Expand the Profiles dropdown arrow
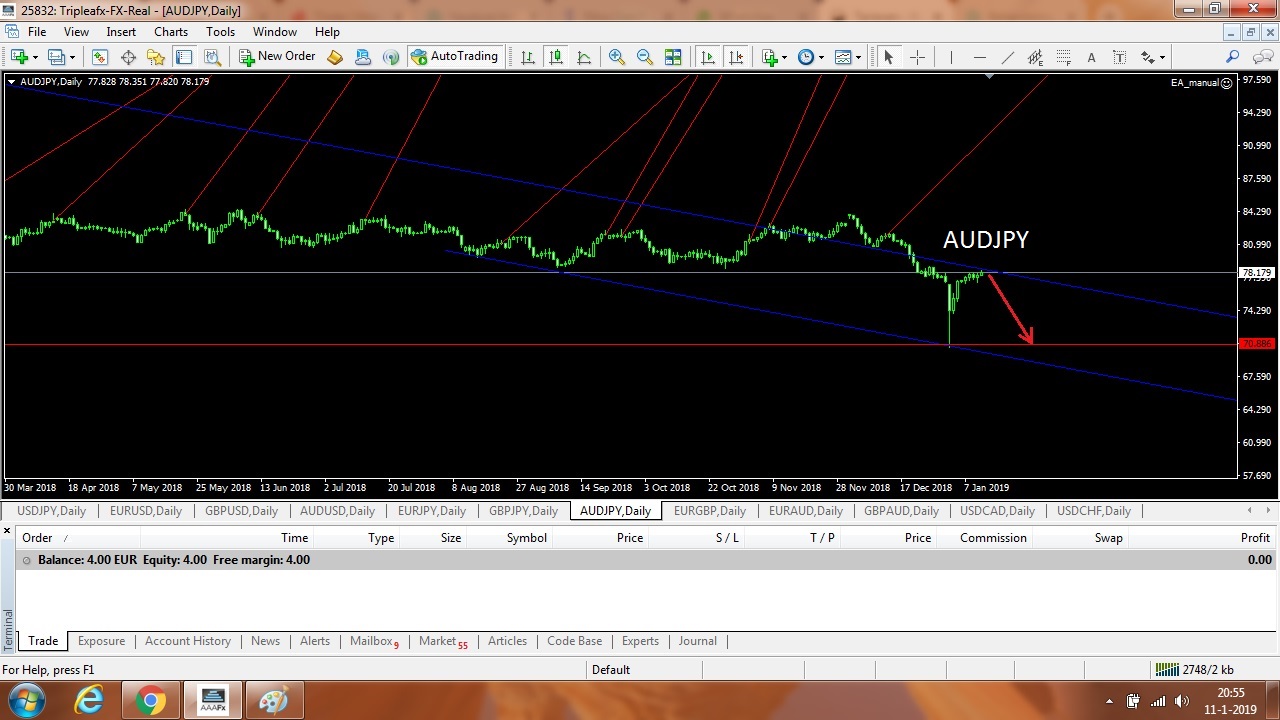This screenshot has width=1280, height=720. tap(72, 57)
